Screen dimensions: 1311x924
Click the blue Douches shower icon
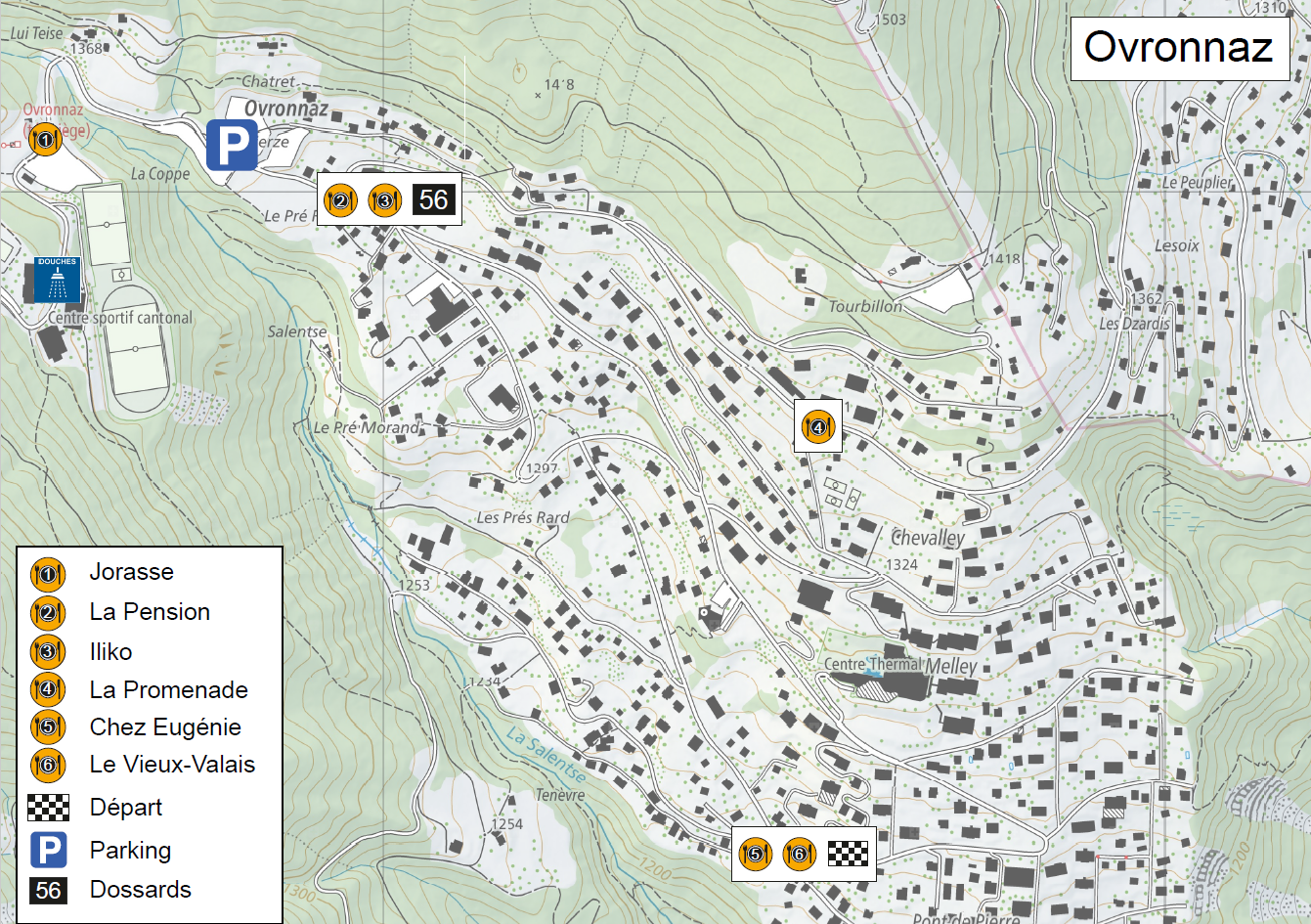tap(58, 281)
